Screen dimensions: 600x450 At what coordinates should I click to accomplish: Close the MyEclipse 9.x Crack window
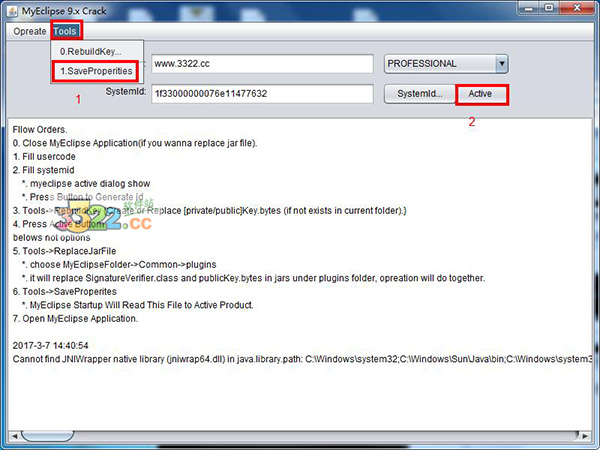pos(577,8)
